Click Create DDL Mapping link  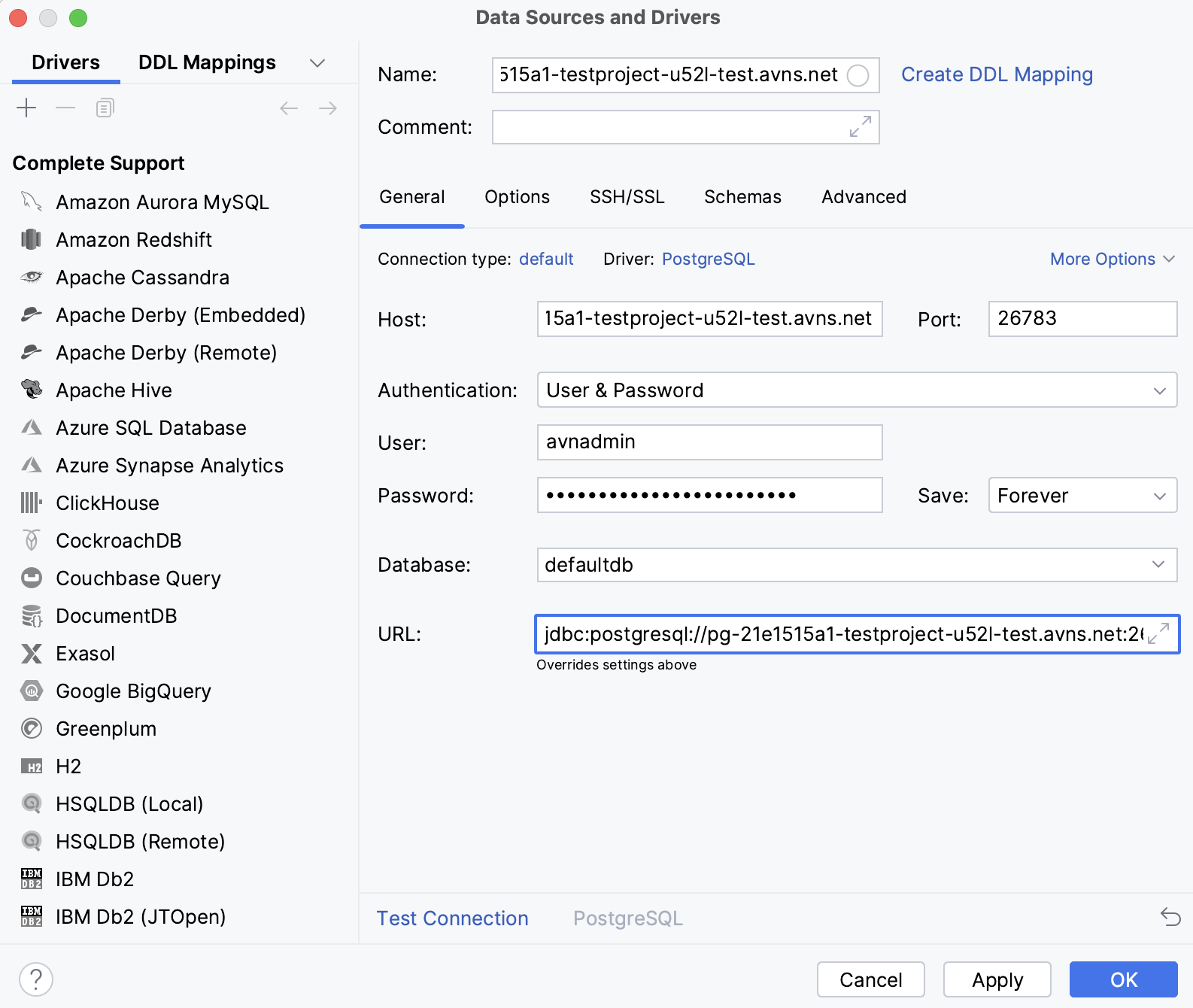point(997,74)
